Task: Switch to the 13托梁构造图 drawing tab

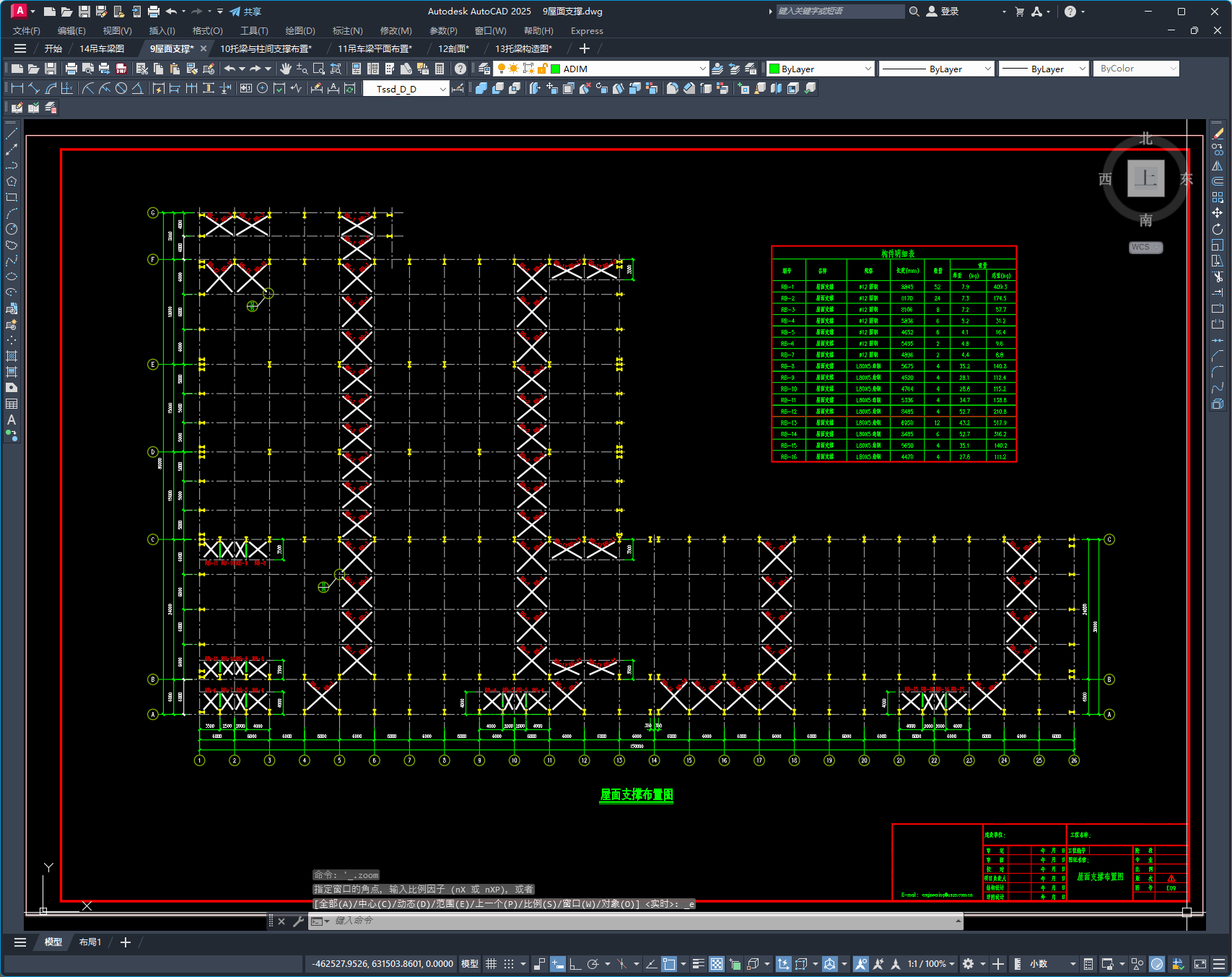Action: [x=523, y=48]
